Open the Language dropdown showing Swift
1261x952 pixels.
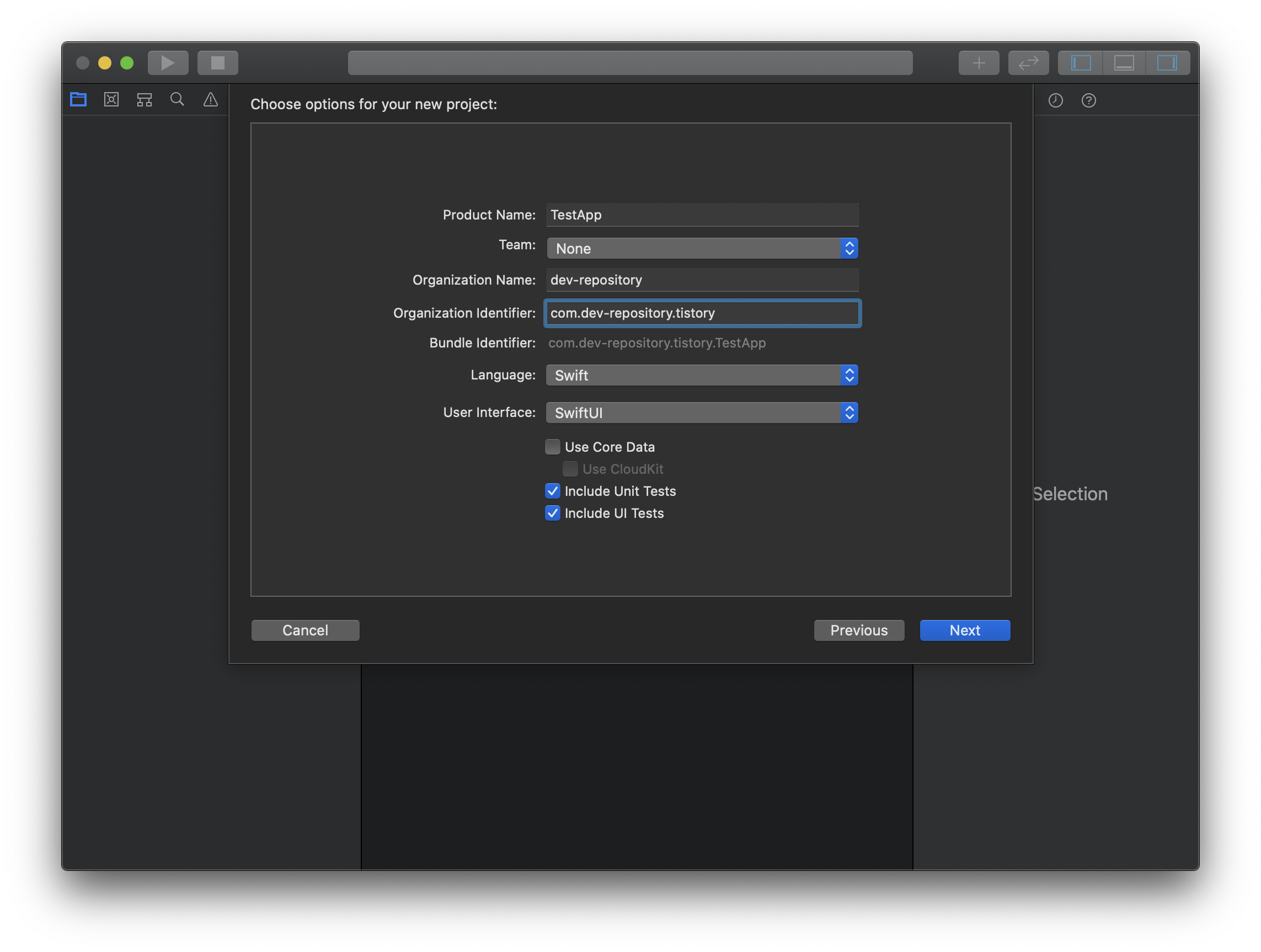(702, 375)
